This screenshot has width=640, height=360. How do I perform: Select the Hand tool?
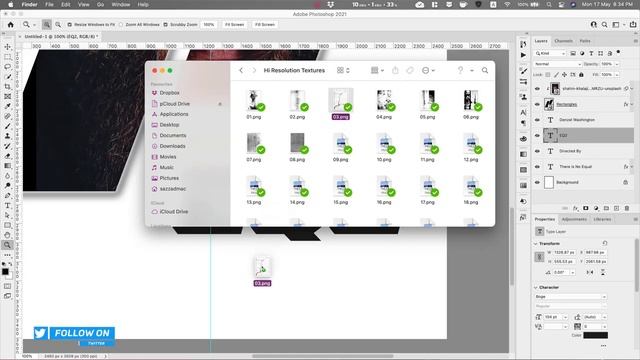[7, 235]
